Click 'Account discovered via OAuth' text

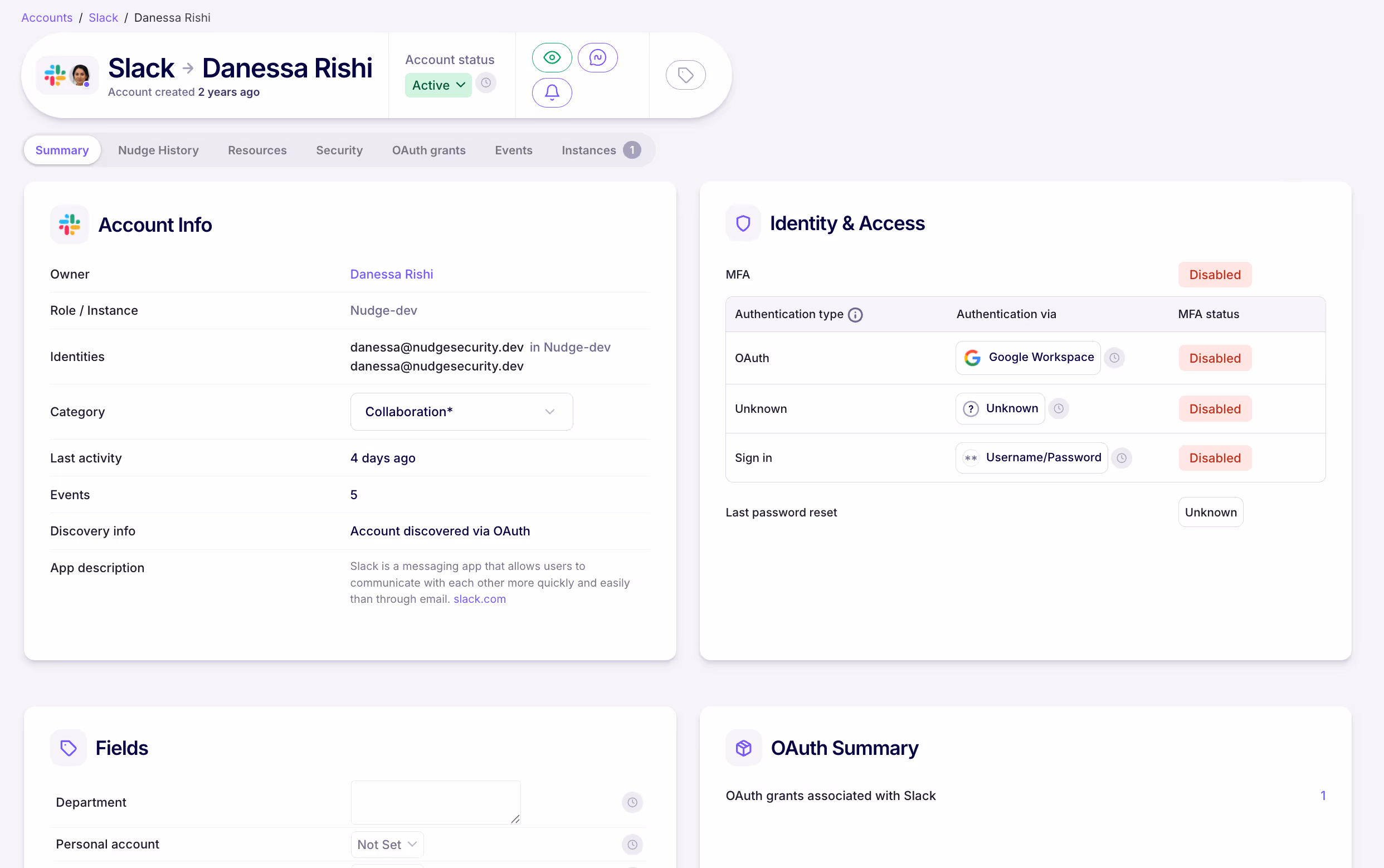[440, 531]
